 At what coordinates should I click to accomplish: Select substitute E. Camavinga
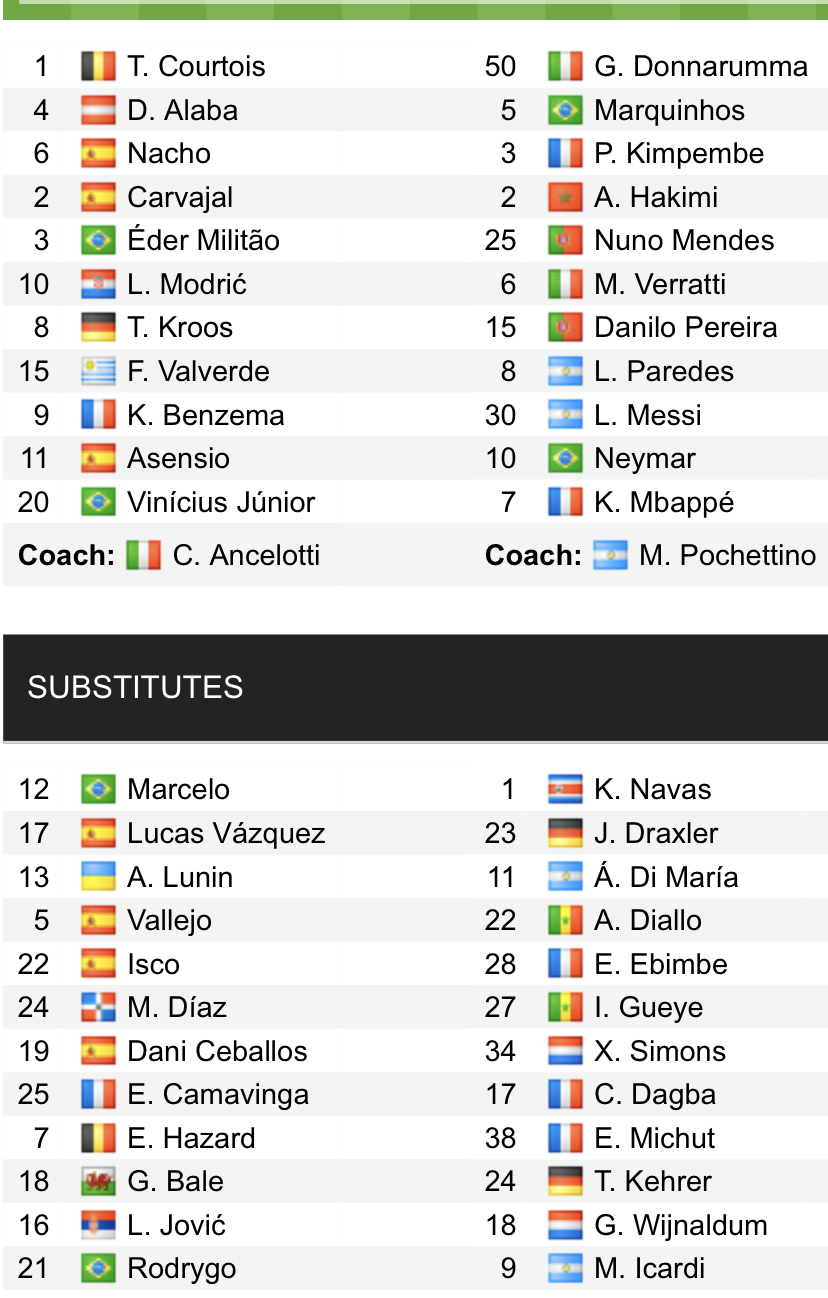pos(217,1095)
